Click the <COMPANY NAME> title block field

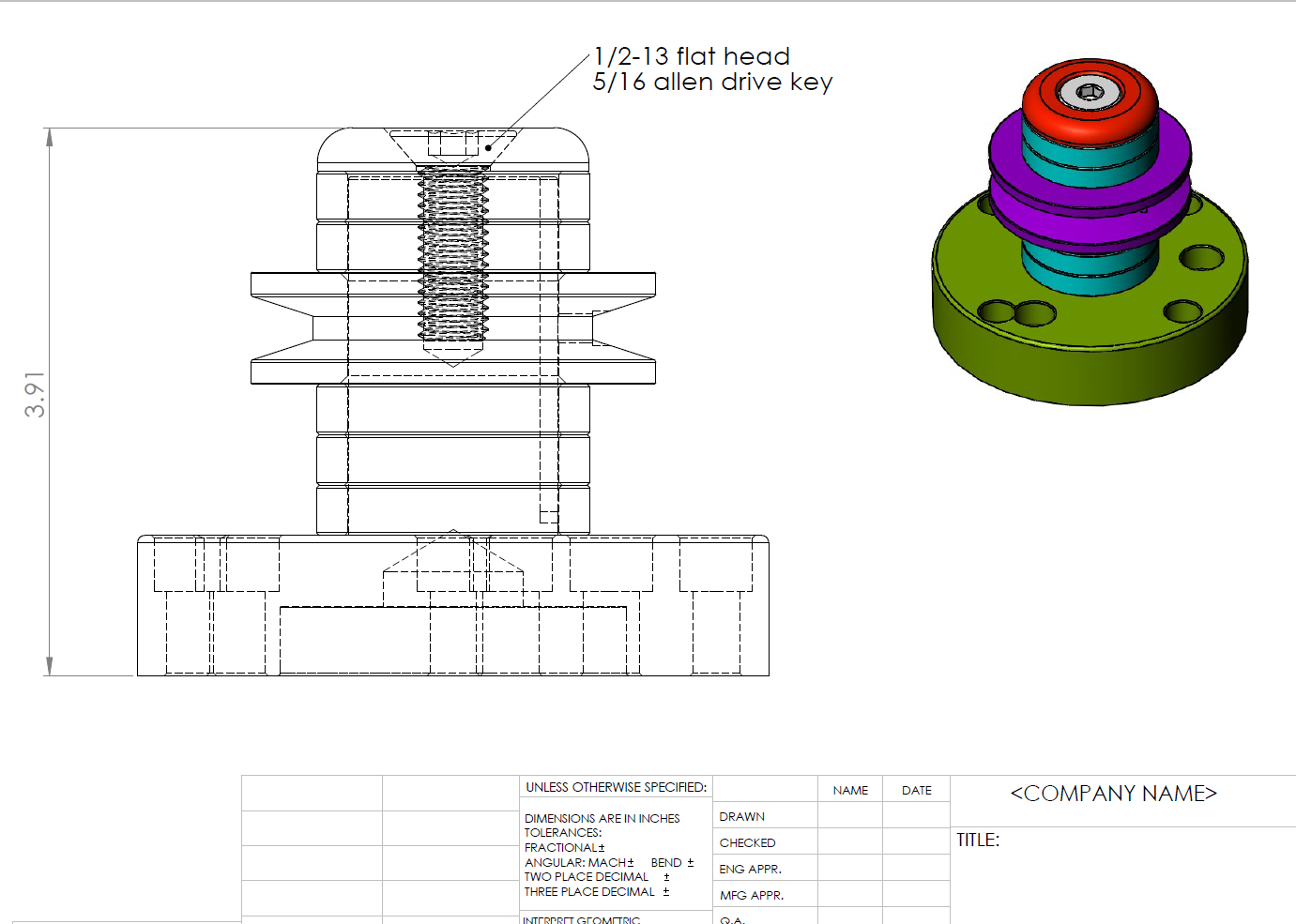point(1113,794)
